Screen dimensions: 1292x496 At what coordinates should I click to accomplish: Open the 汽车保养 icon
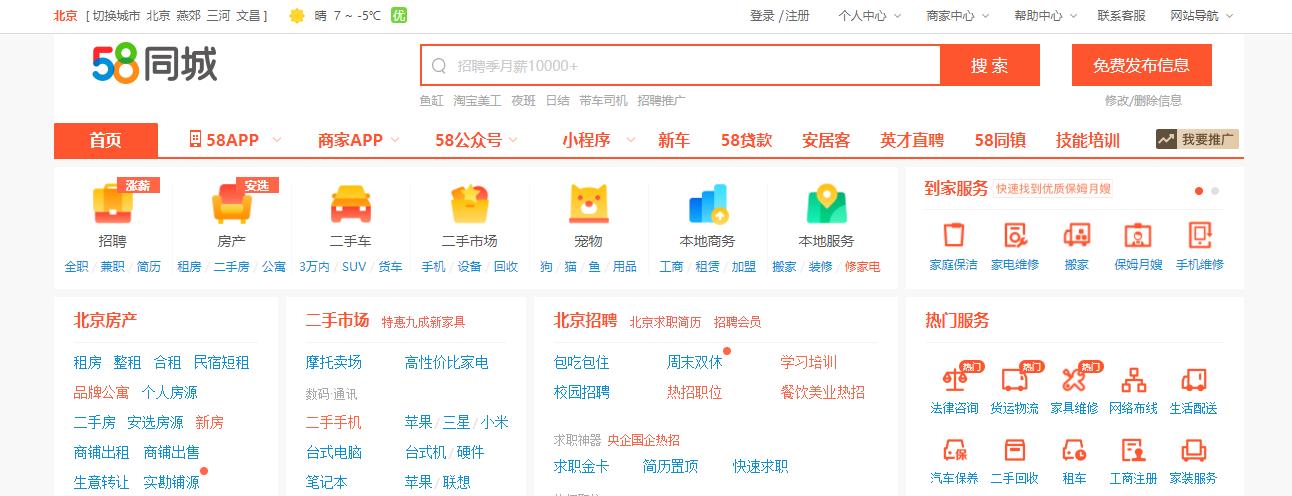954,450
